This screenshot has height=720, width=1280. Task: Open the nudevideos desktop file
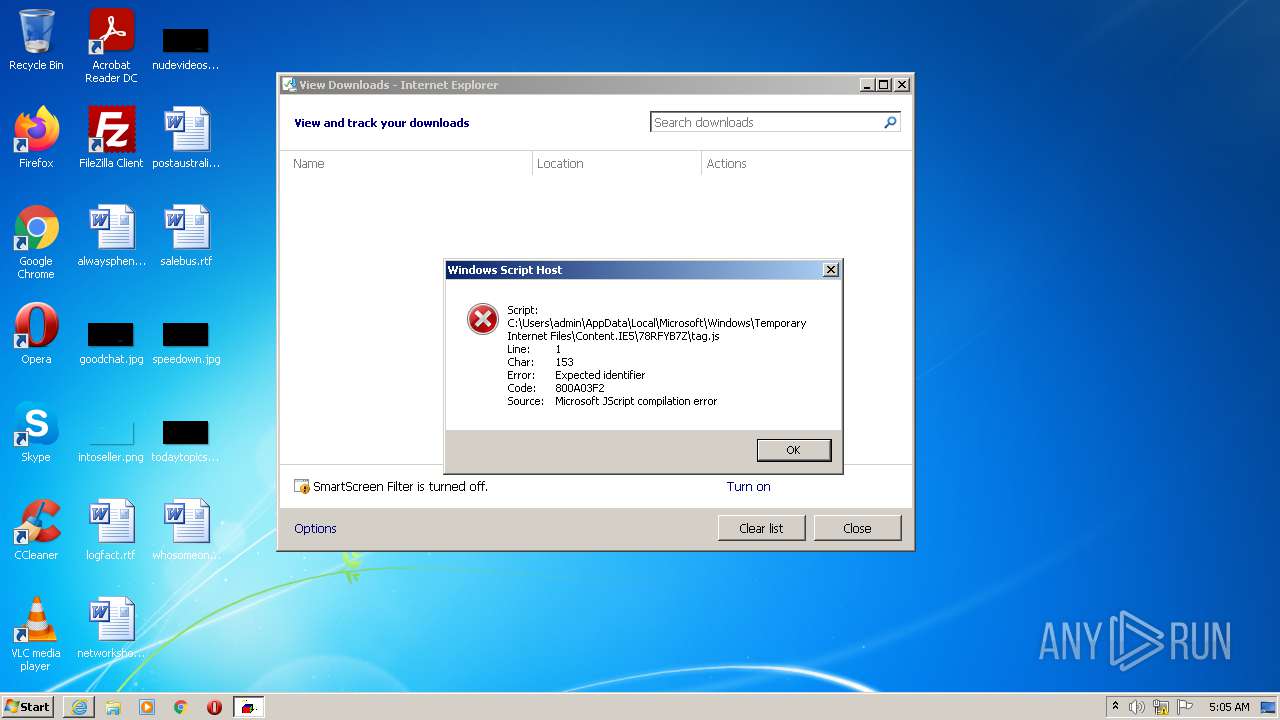(186, 46)
